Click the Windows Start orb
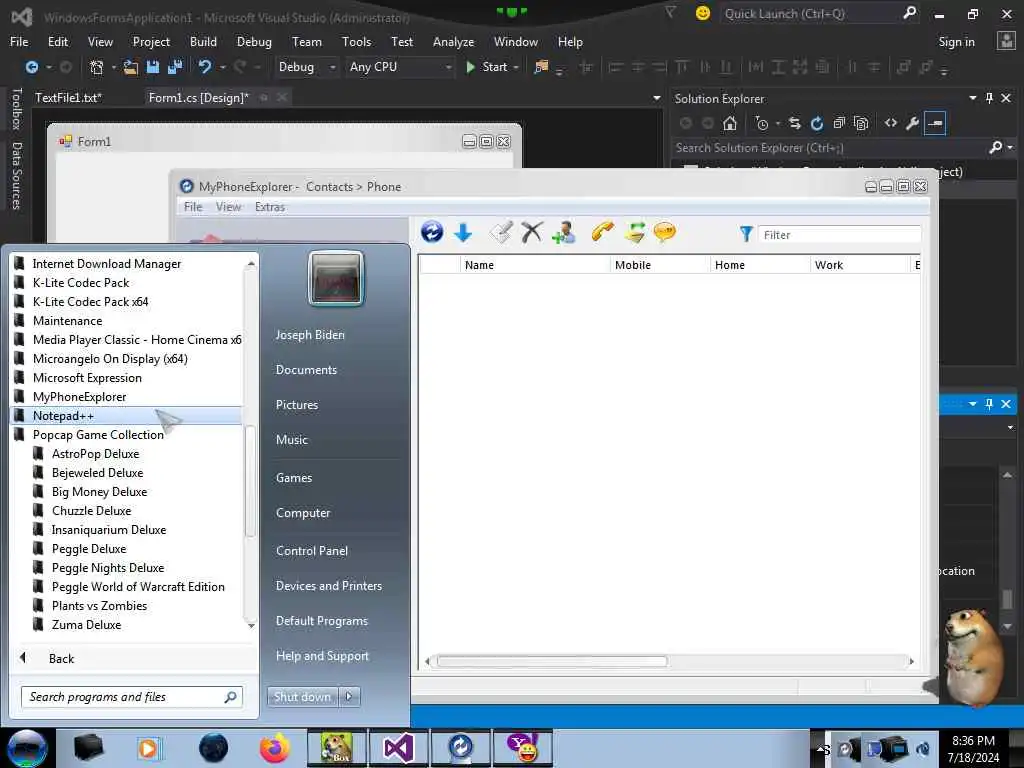 pyautogui.click(x=27, y=748)
